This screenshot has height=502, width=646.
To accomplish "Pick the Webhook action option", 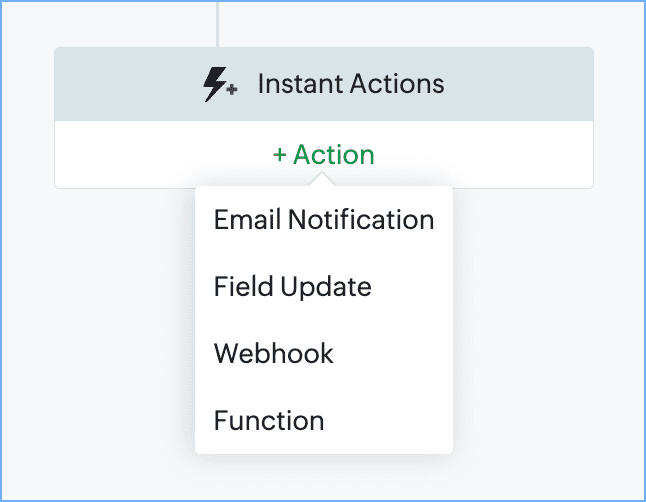I will pyautogui.click(x=324, y=353).
